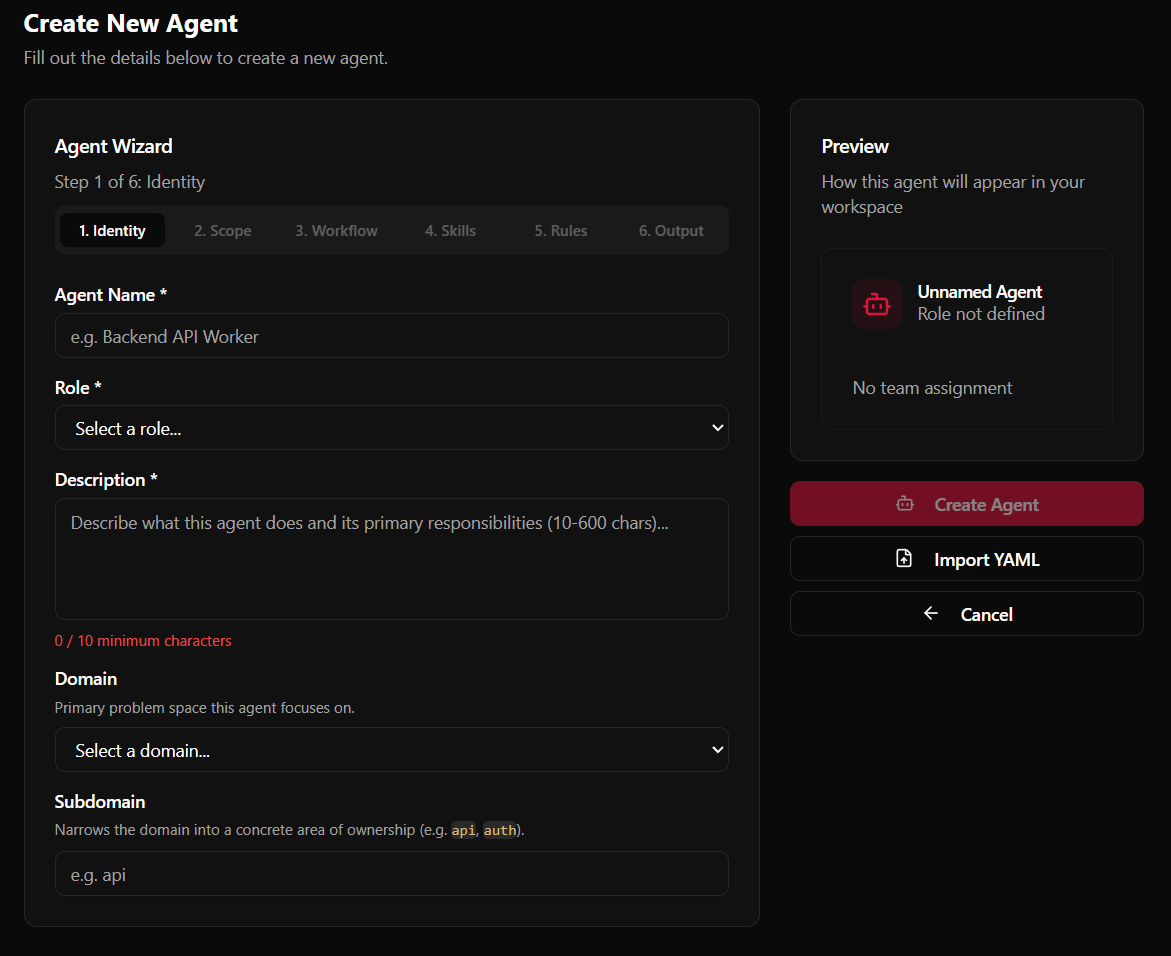
Task: Open the Select a domain dropdown
Action: click(x=391, y=750)
